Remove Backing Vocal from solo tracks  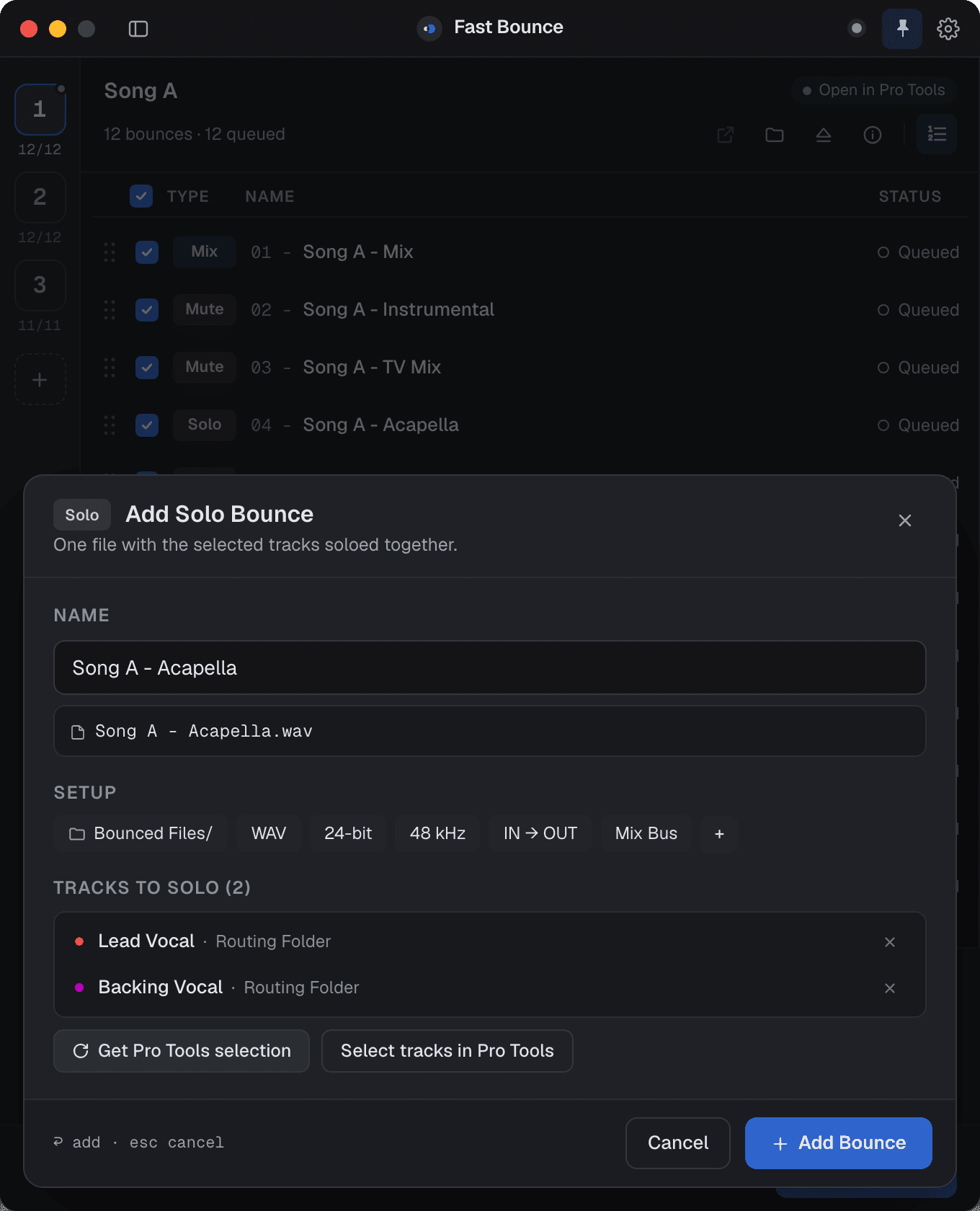(890, 988)
